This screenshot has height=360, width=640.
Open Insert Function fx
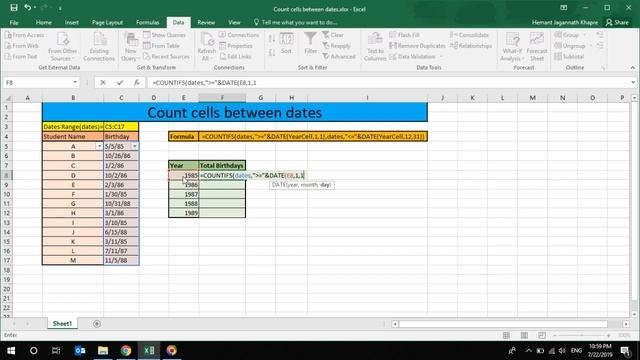click(137, 82)
